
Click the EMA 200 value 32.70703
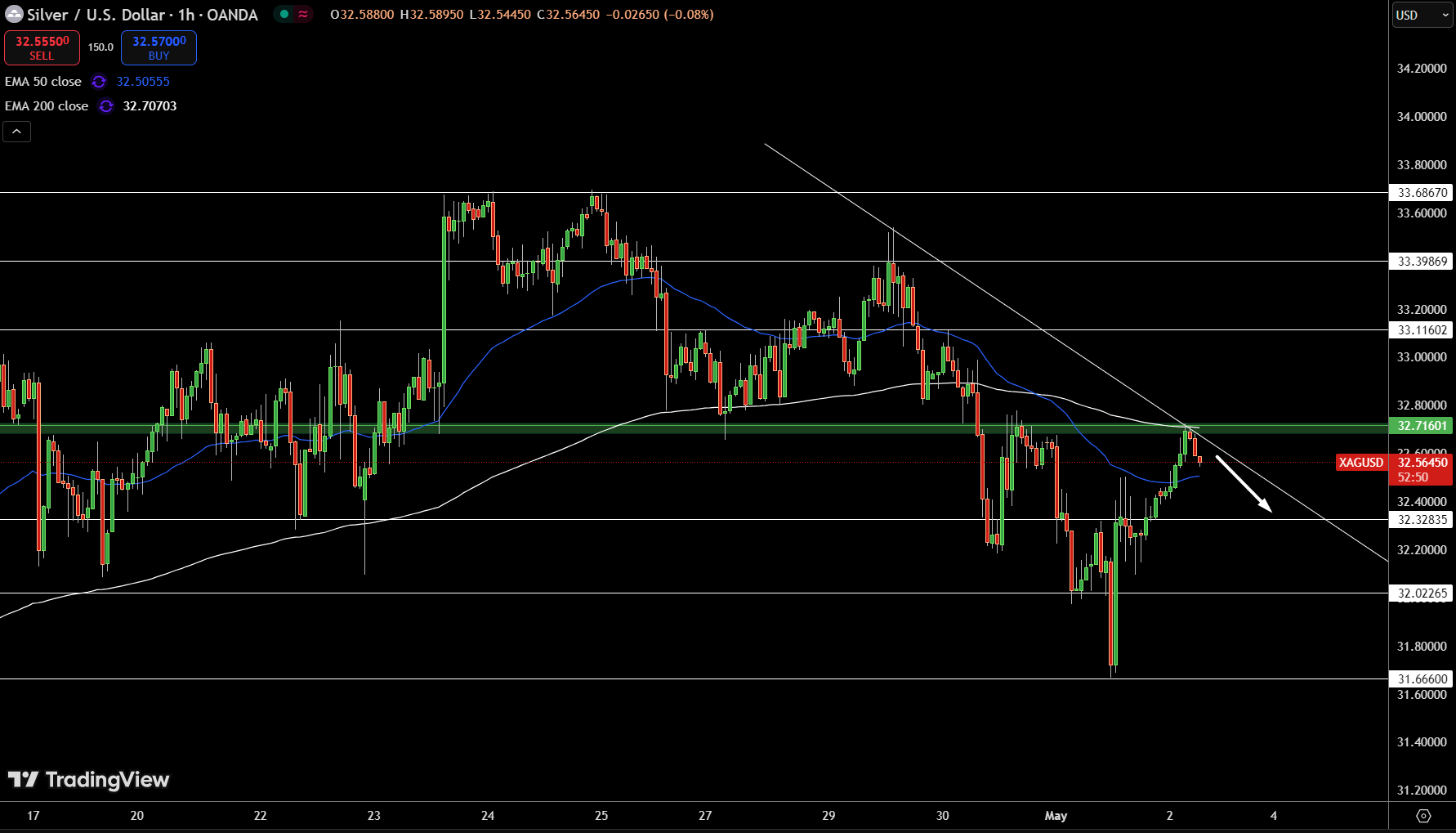point(150,106)
